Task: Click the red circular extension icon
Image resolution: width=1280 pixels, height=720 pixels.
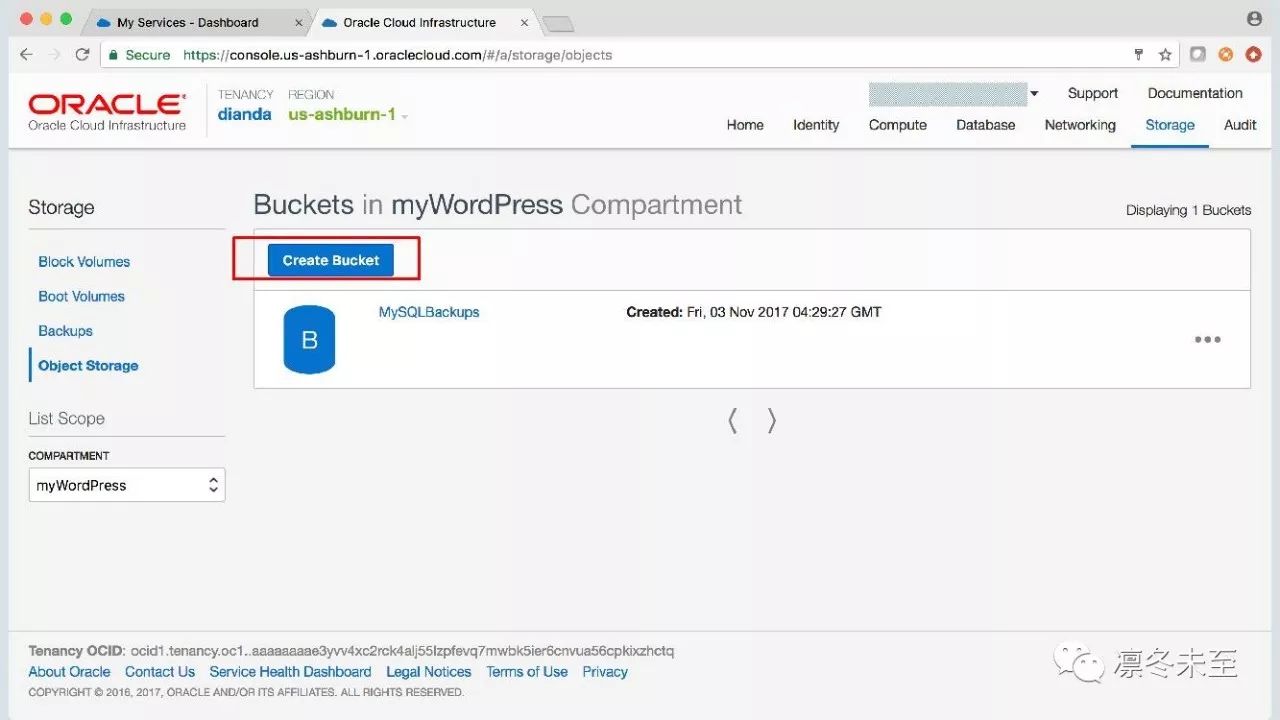Action: tap(1253, 55)
